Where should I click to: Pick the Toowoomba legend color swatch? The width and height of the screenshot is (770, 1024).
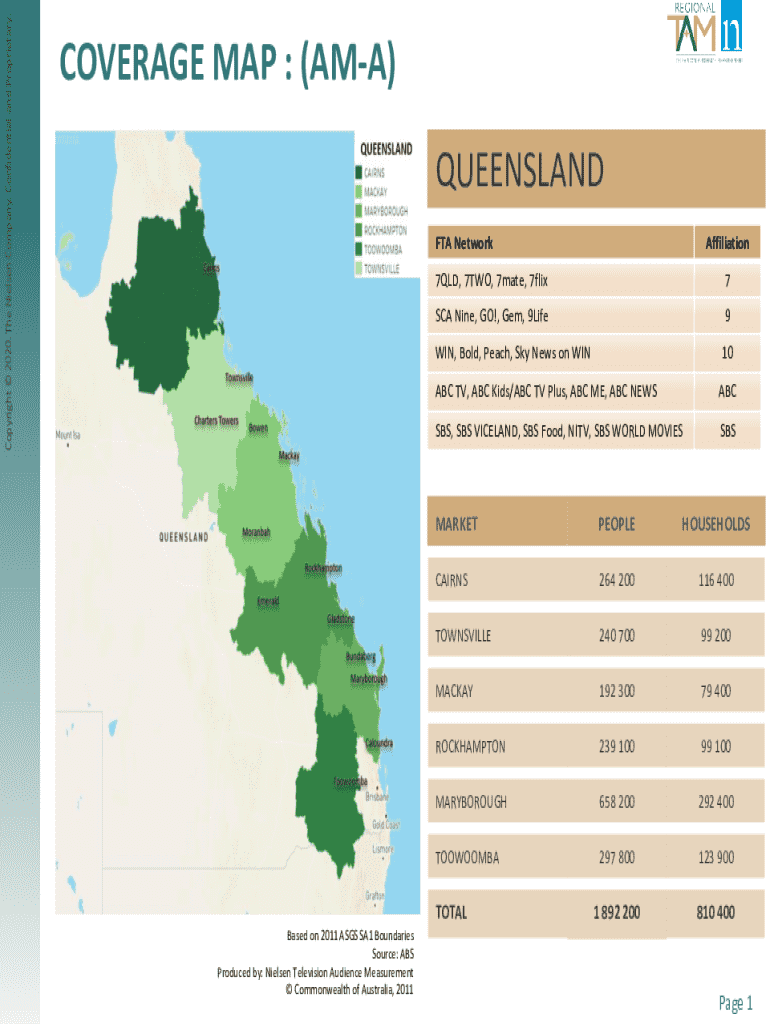(356, 250)
